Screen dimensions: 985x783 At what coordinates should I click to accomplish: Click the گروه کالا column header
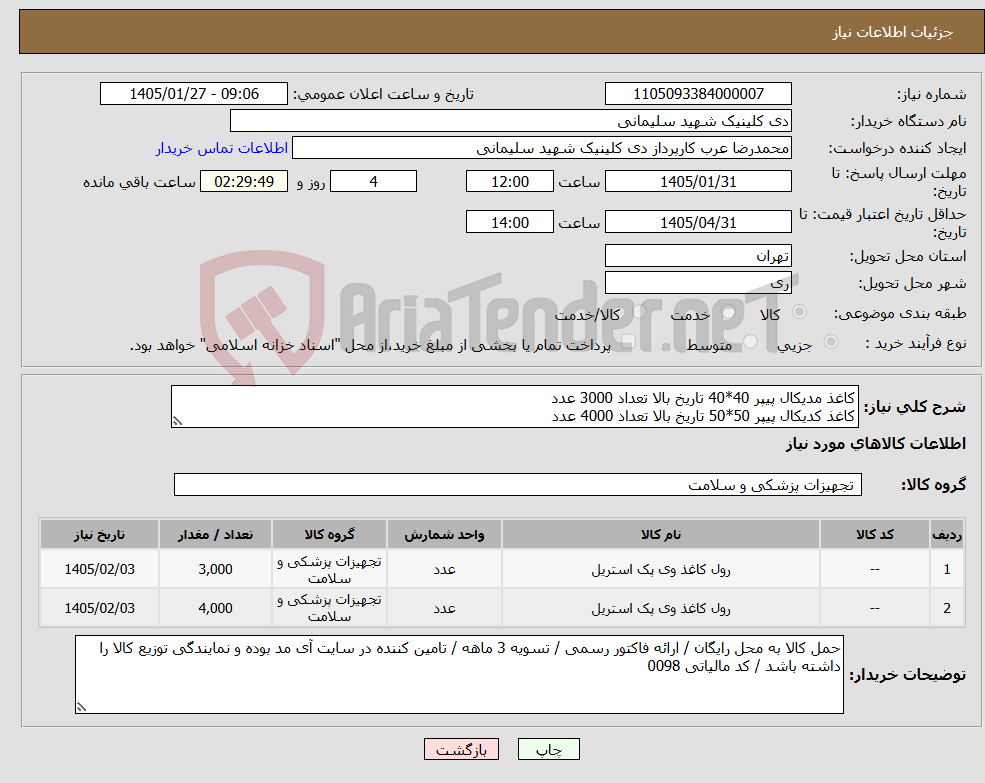pos(329,534)
